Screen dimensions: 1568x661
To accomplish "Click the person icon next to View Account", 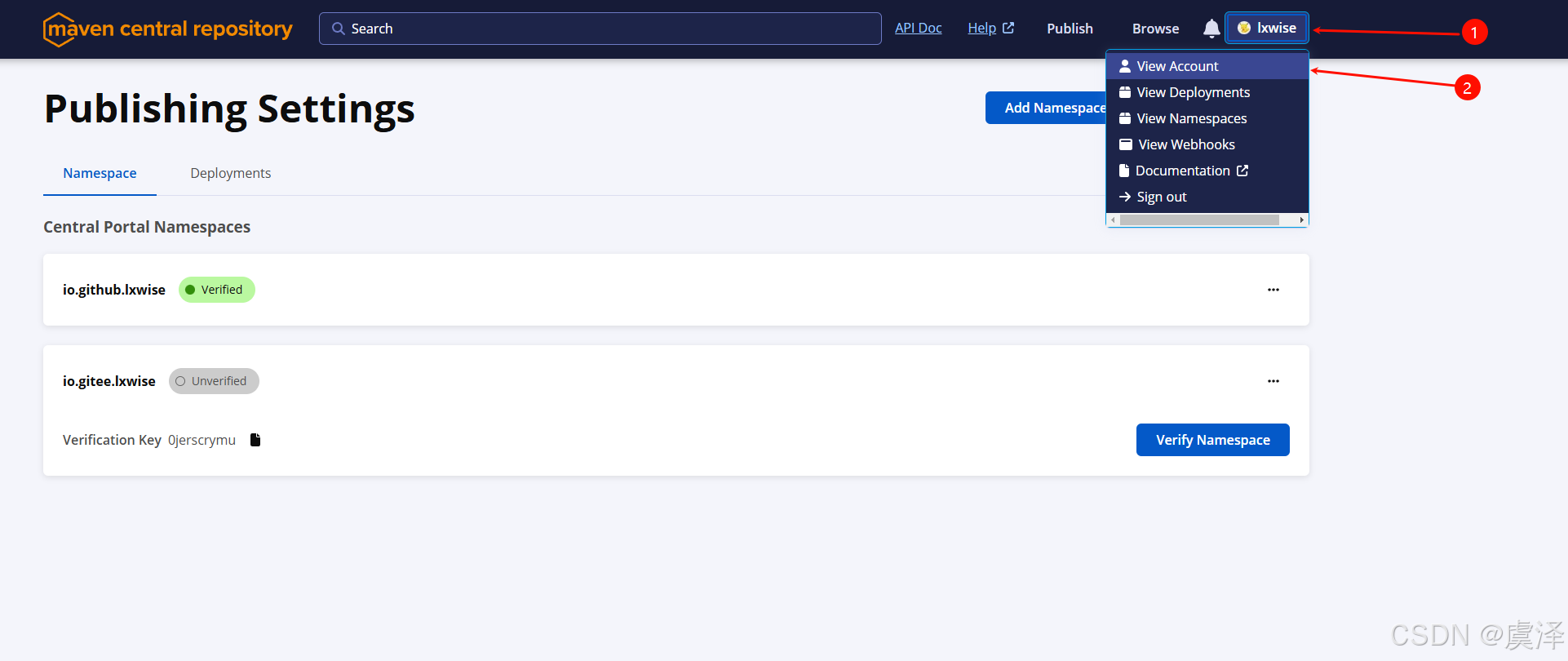I will 1125,66.
